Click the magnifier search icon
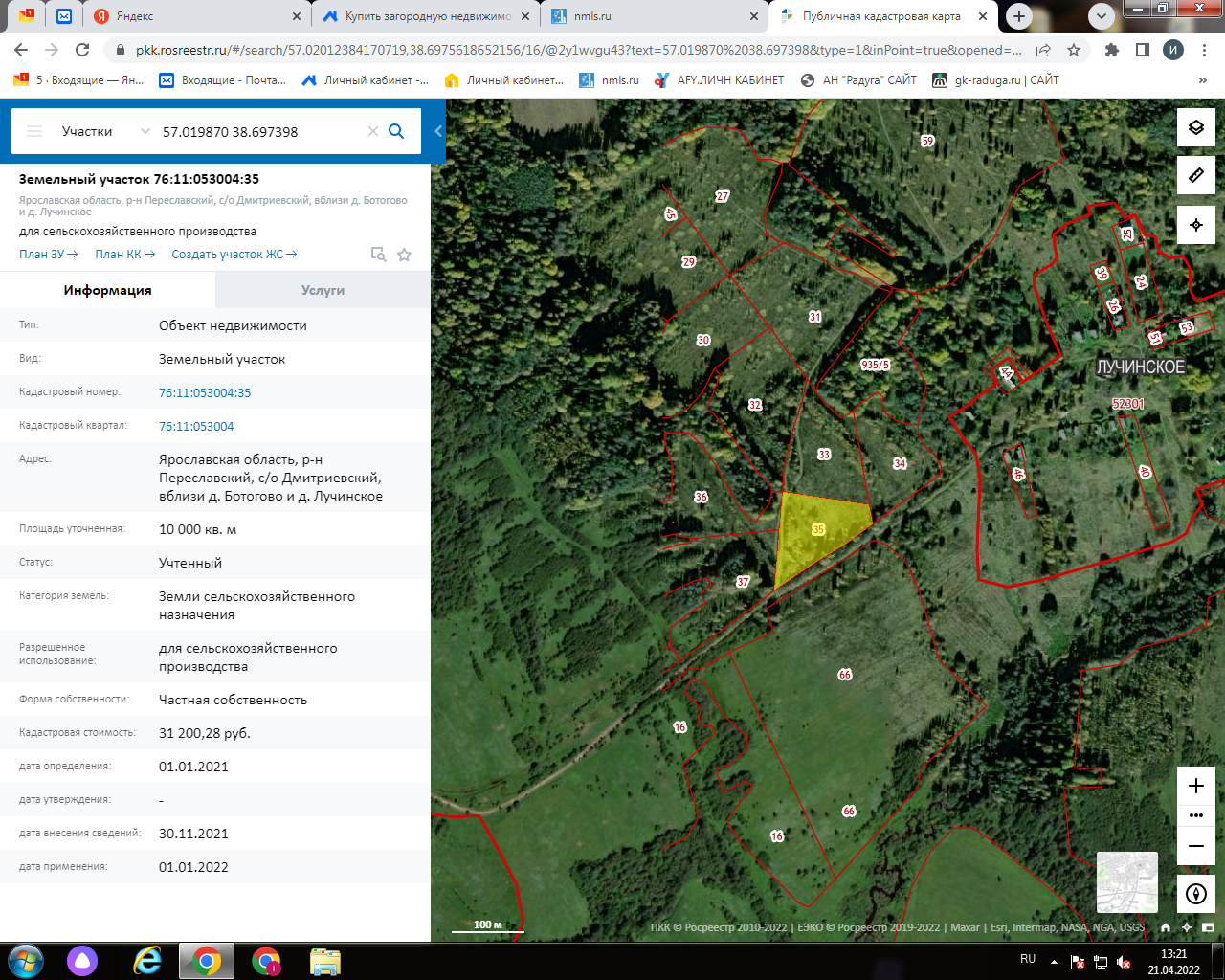1225x980 pixels. tap(396, 131)
